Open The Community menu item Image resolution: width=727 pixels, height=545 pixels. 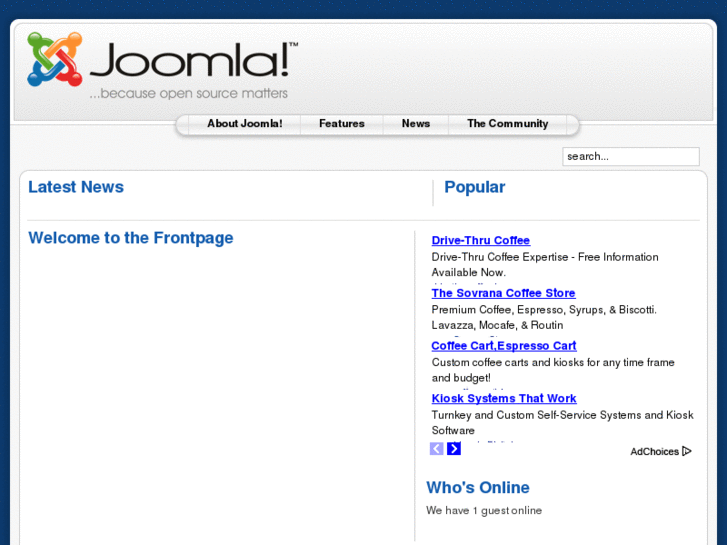click(508, 123)
